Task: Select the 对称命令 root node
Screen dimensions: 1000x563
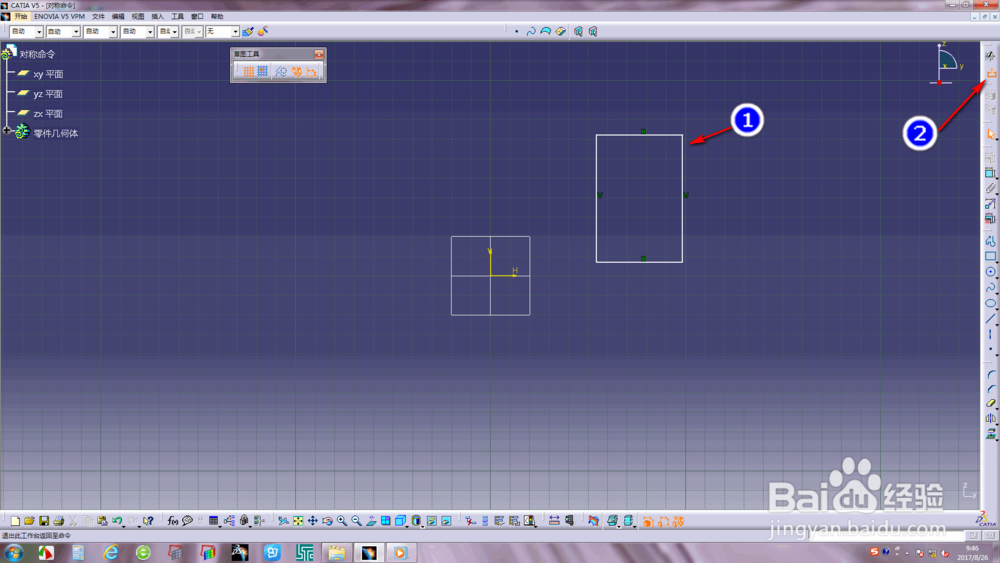Action: click(37, 54)
